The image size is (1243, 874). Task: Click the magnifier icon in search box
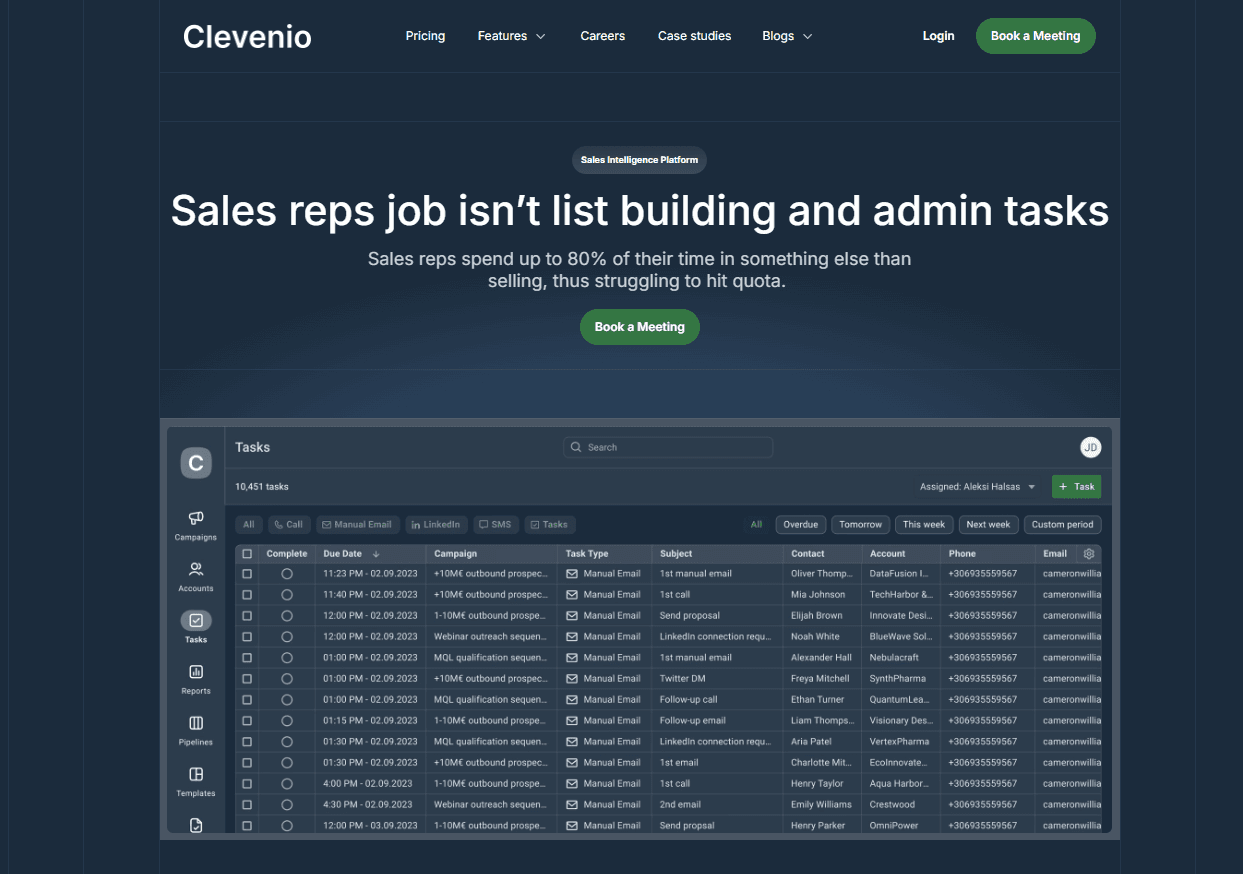pos(576,447)
